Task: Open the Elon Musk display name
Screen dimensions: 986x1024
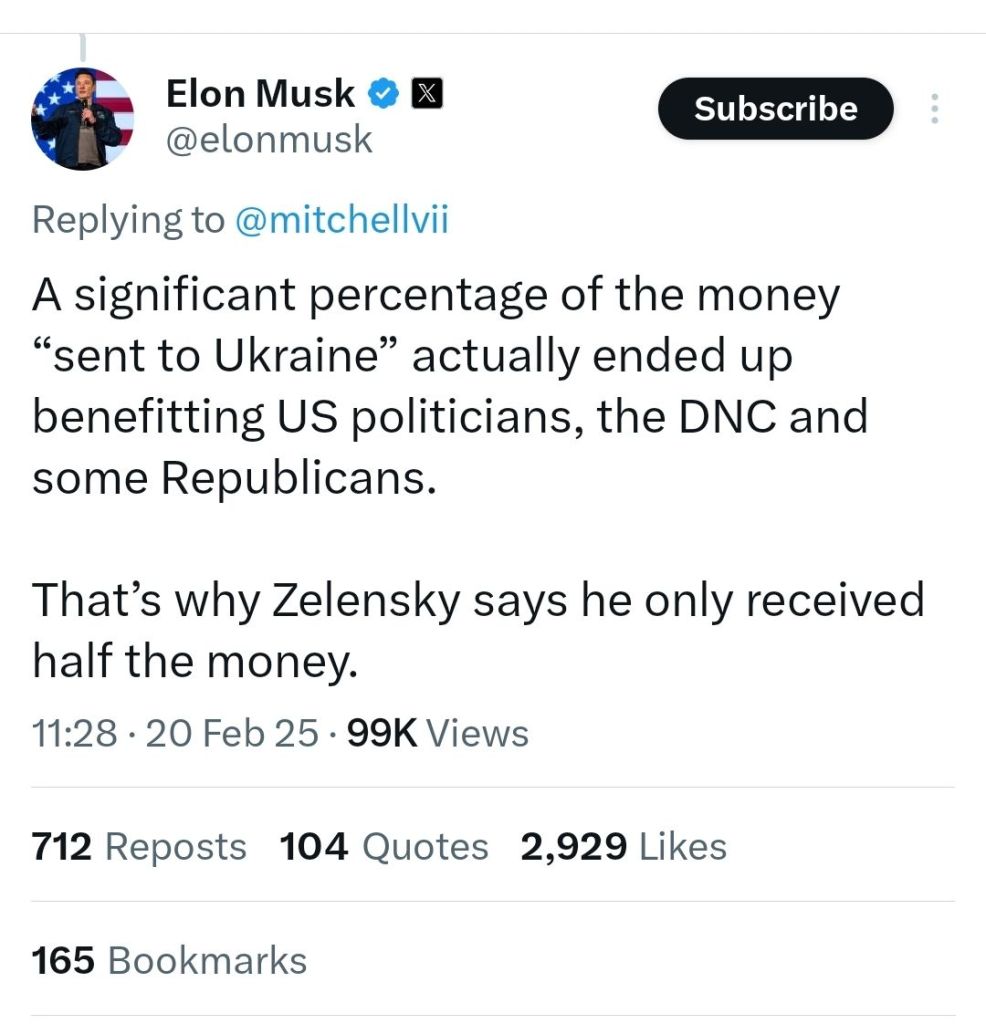Action: [x=260, y=93]
